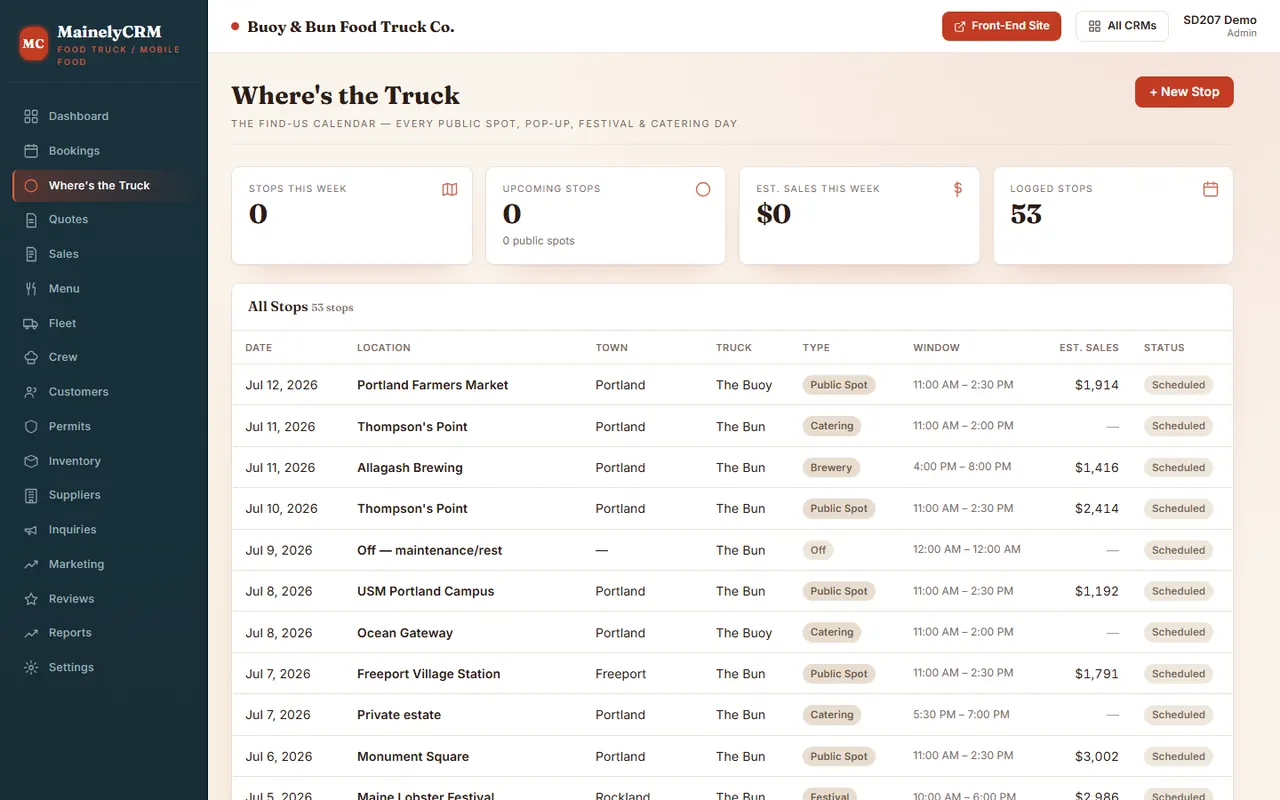Image resolution: width=1280 pixels, height=800 pixels.
Task: Click the $3,002 est. sales value
Action: click(x=1097, y=757)
